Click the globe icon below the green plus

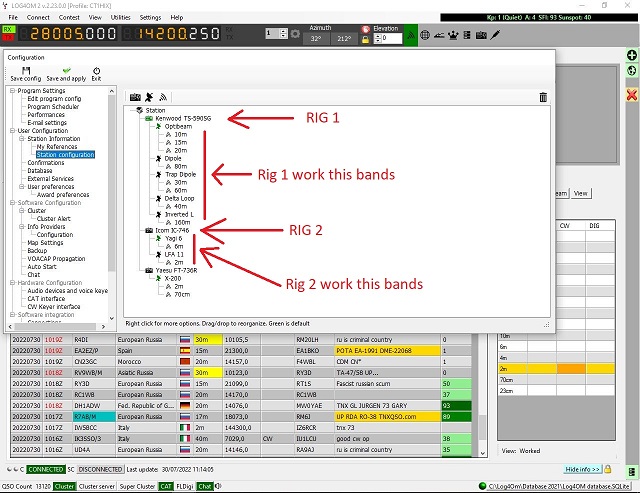coord(631,71)
